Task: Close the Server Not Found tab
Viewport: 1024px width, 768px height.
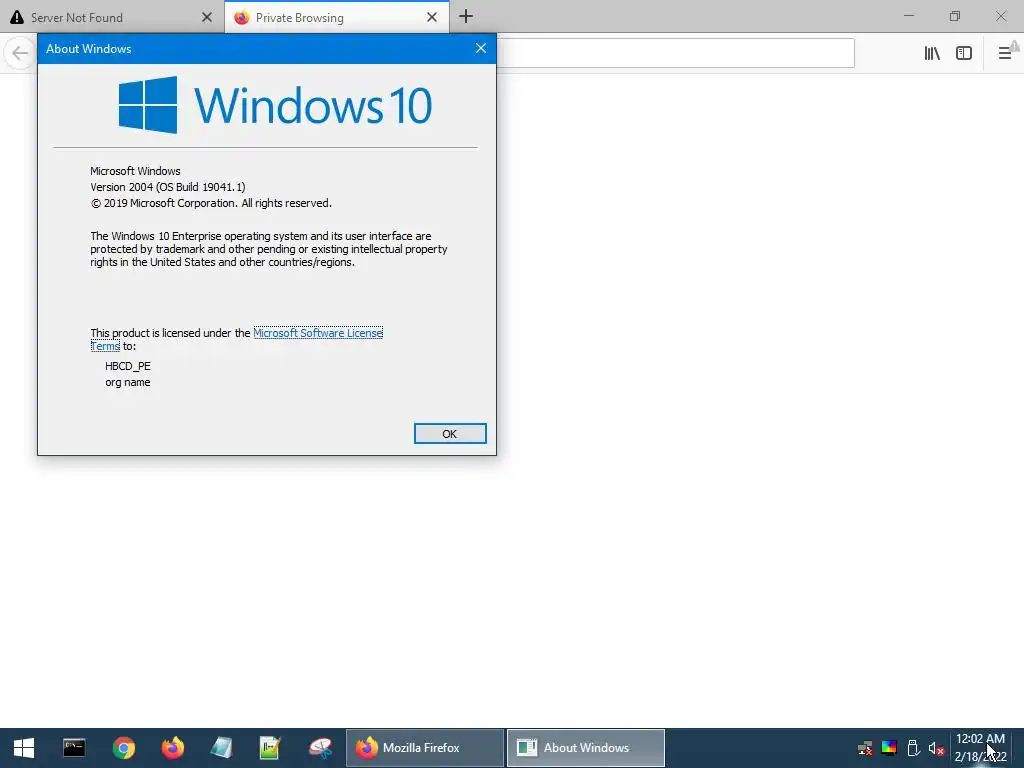Action: tap(207, 18)
